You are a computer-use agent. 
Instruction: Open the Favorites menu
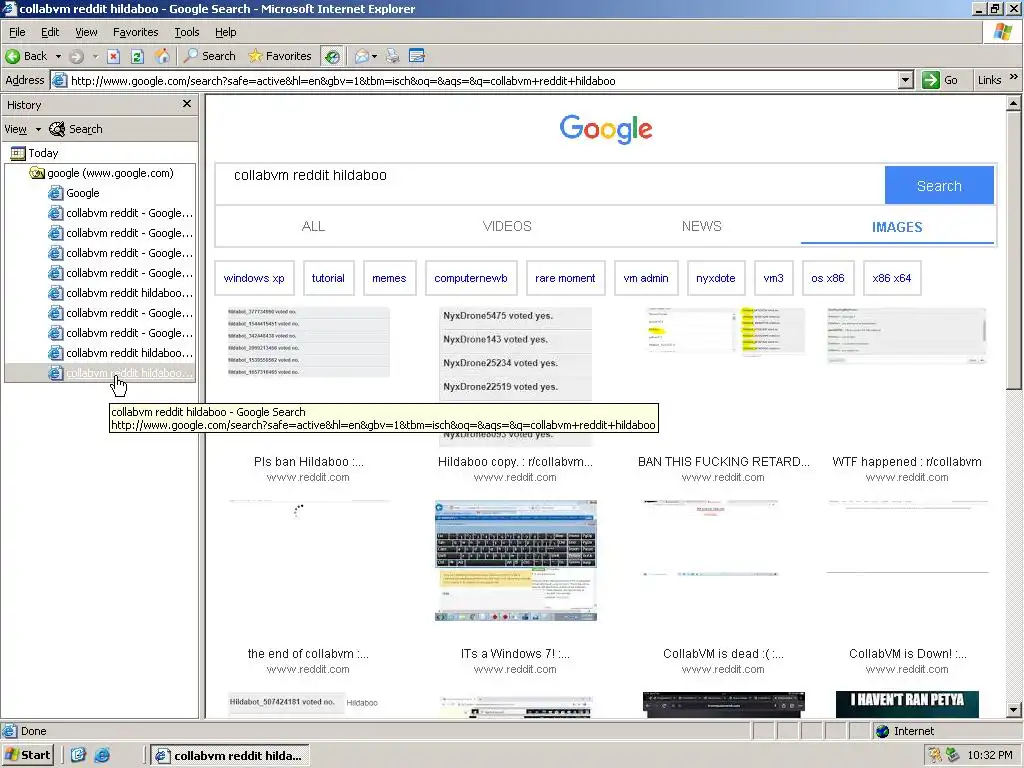(135, 32)
